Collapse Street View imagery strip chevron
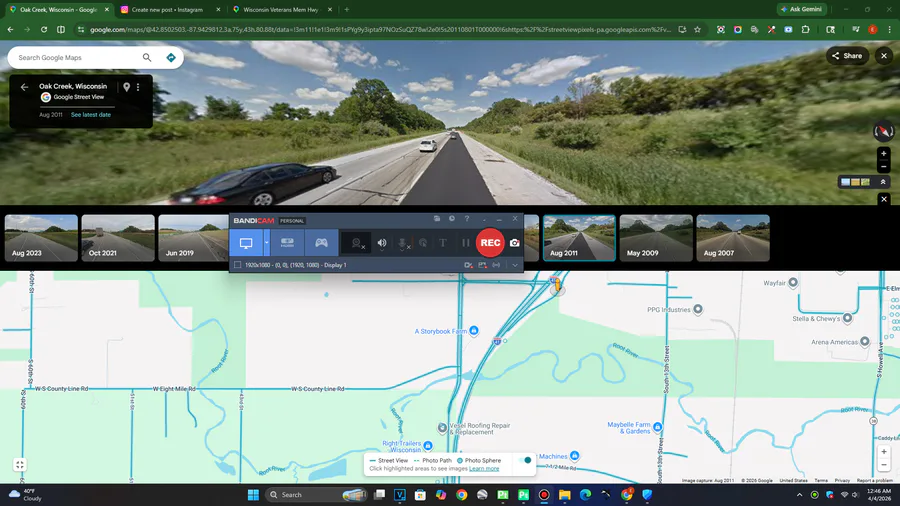Screen dimensions: 900x506 pyautogui.click(x=883, y=182)
